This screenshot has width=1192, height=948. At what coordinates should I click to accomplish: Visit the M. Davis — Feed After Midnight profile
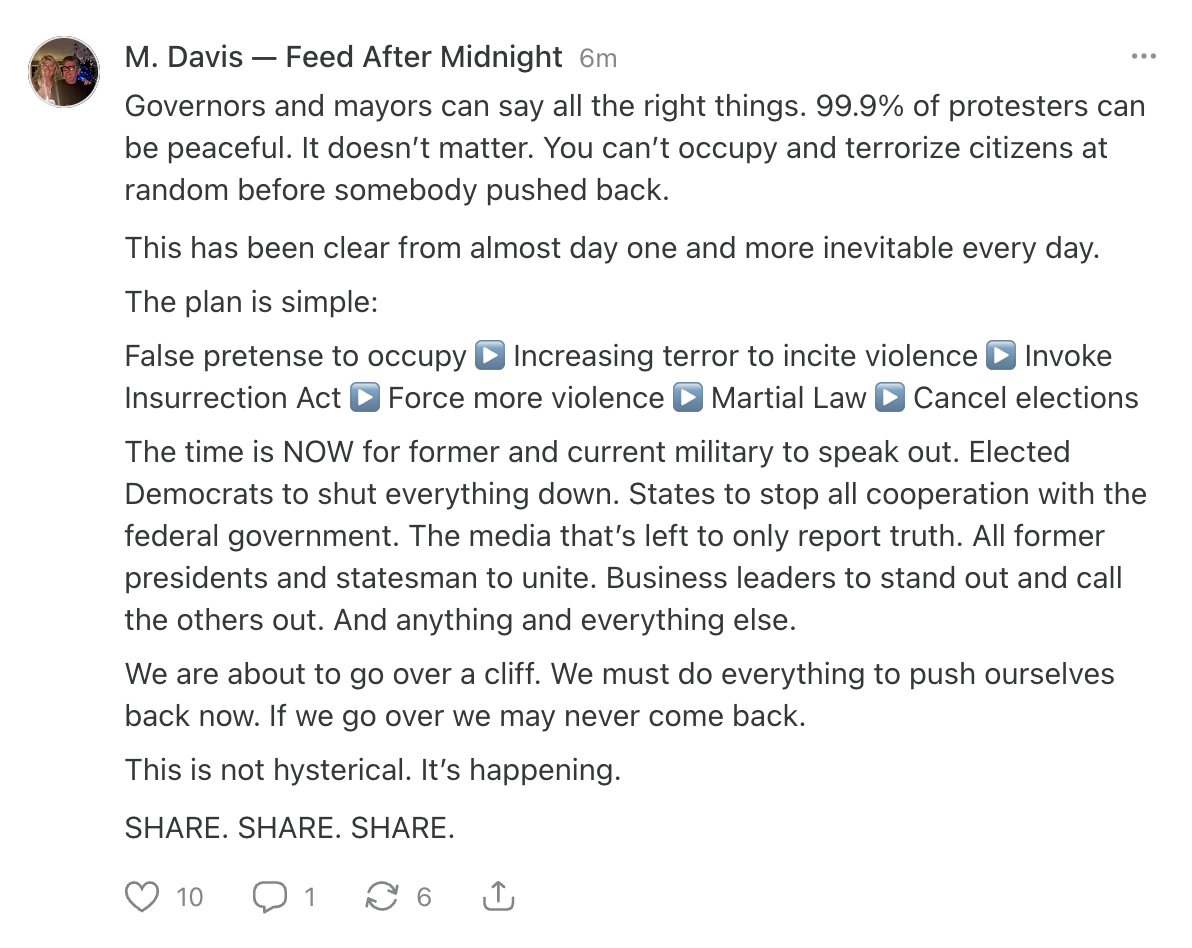(x=343, y=57)
